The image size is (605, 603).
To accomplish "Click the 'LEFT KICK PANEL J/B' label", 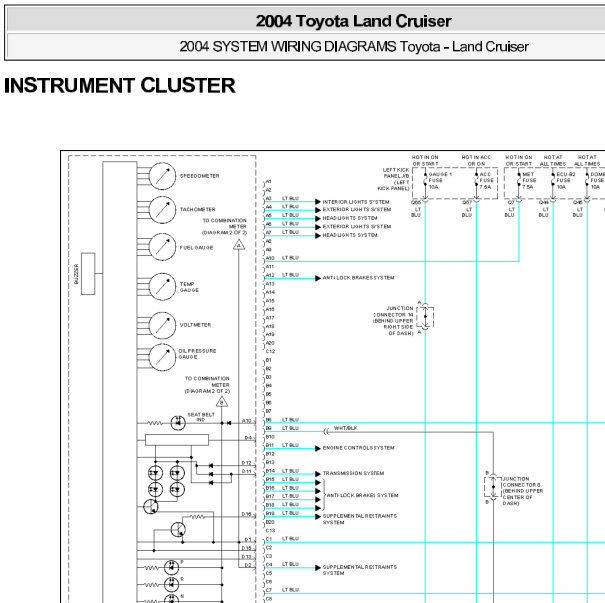I will [x=394, y=179].
